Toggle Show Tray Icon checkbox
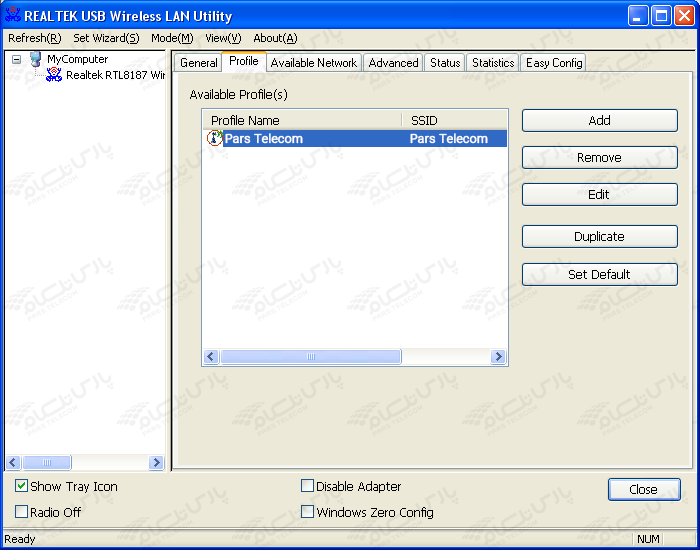This screenshot has width=700, height=550. 21,486
